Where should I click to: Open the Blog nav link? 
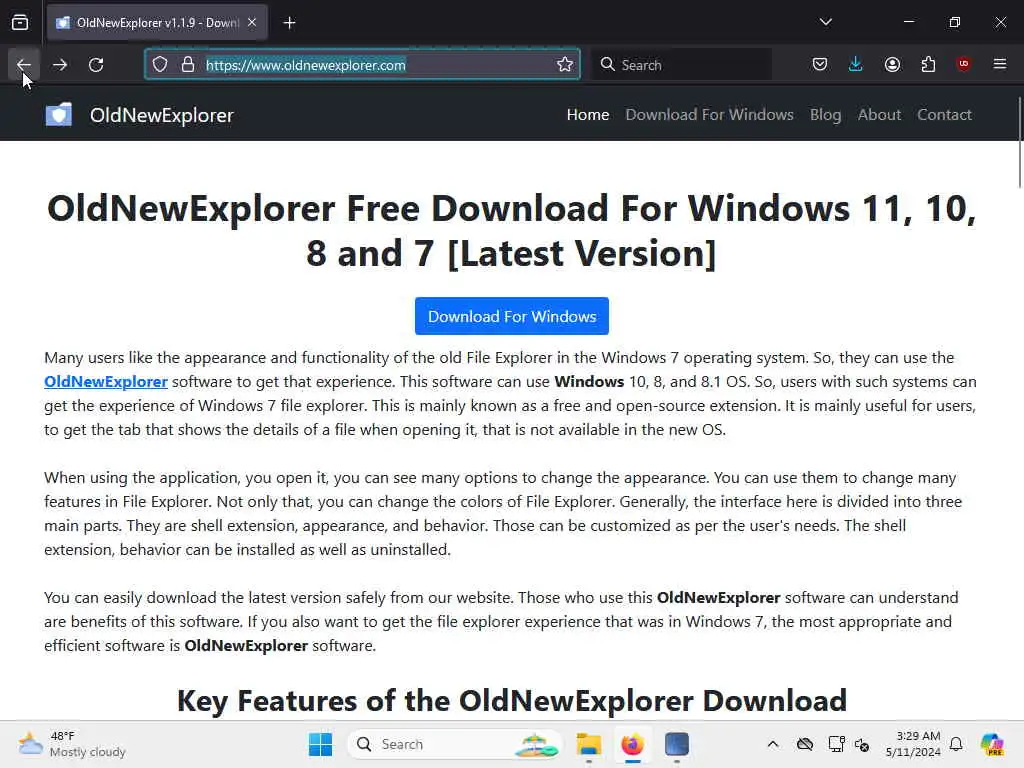click(x=825, y=115)
